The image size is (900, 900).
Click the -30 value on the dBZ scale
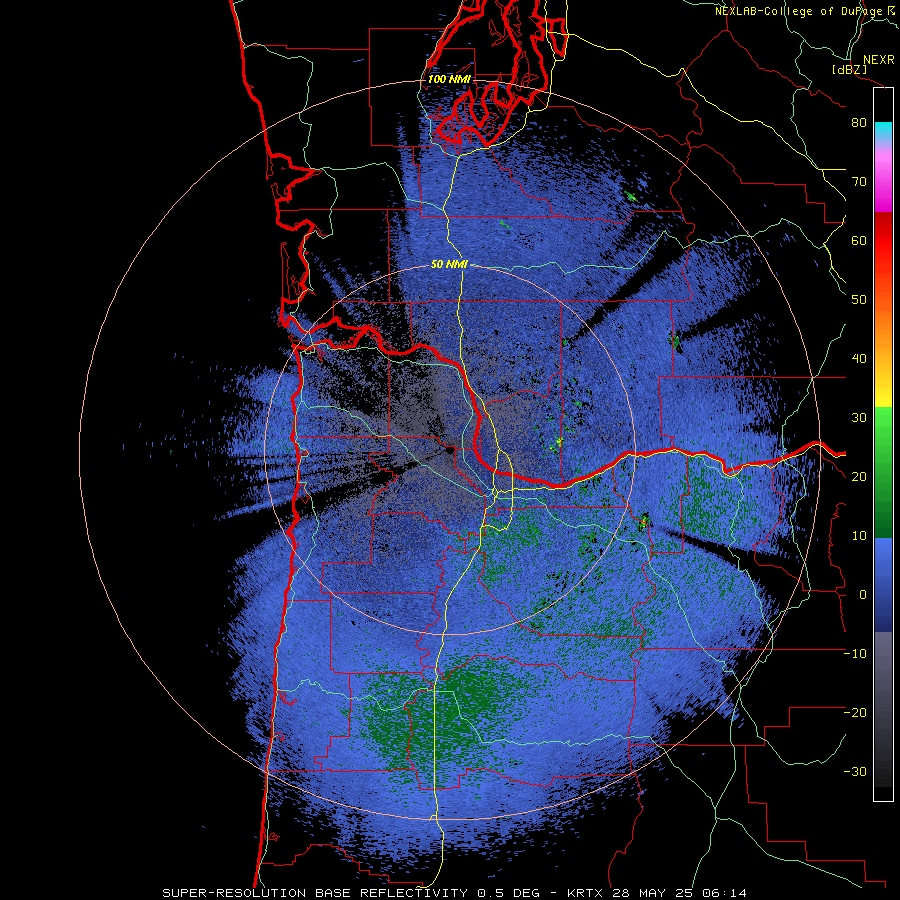[x=855, y=771]
